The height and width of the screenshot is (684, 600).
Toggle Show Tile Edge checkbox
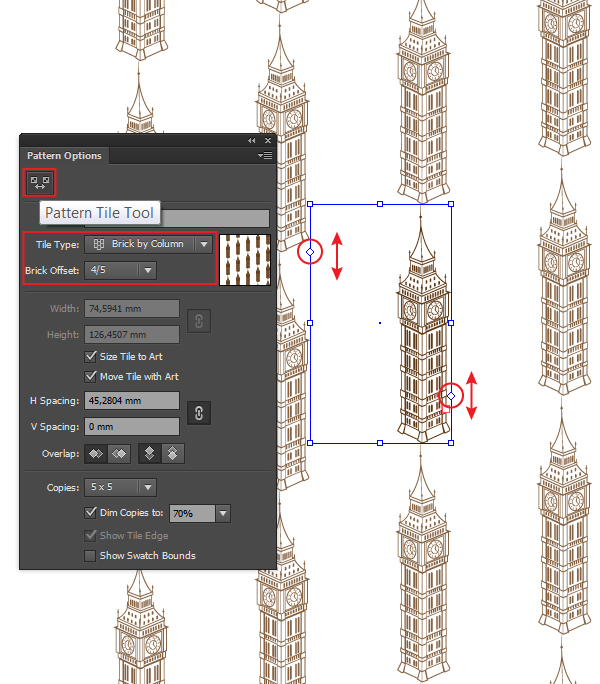pyautogui.click(x=90, y=536)
